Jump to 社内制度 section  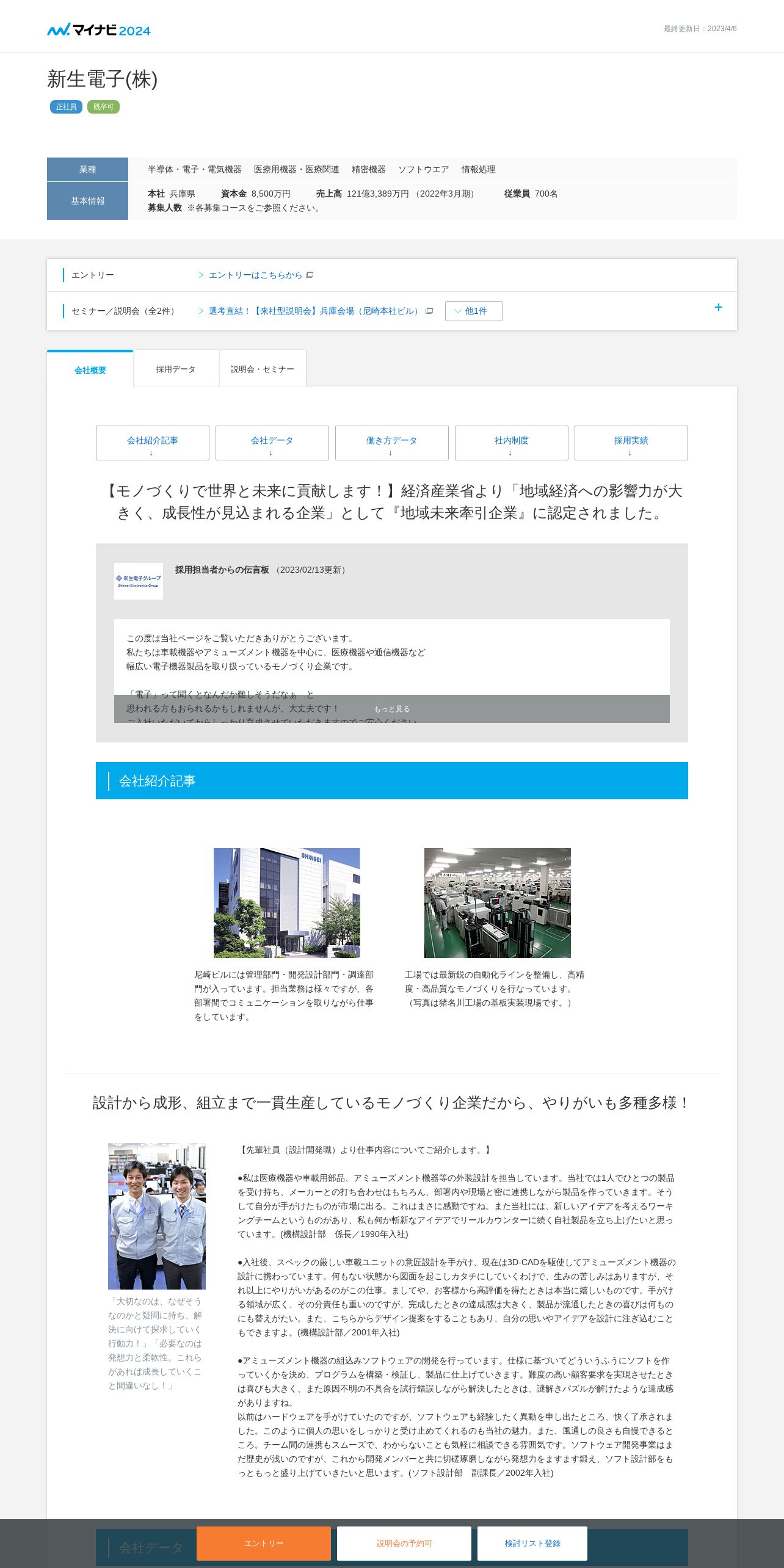tap(512, 443)
